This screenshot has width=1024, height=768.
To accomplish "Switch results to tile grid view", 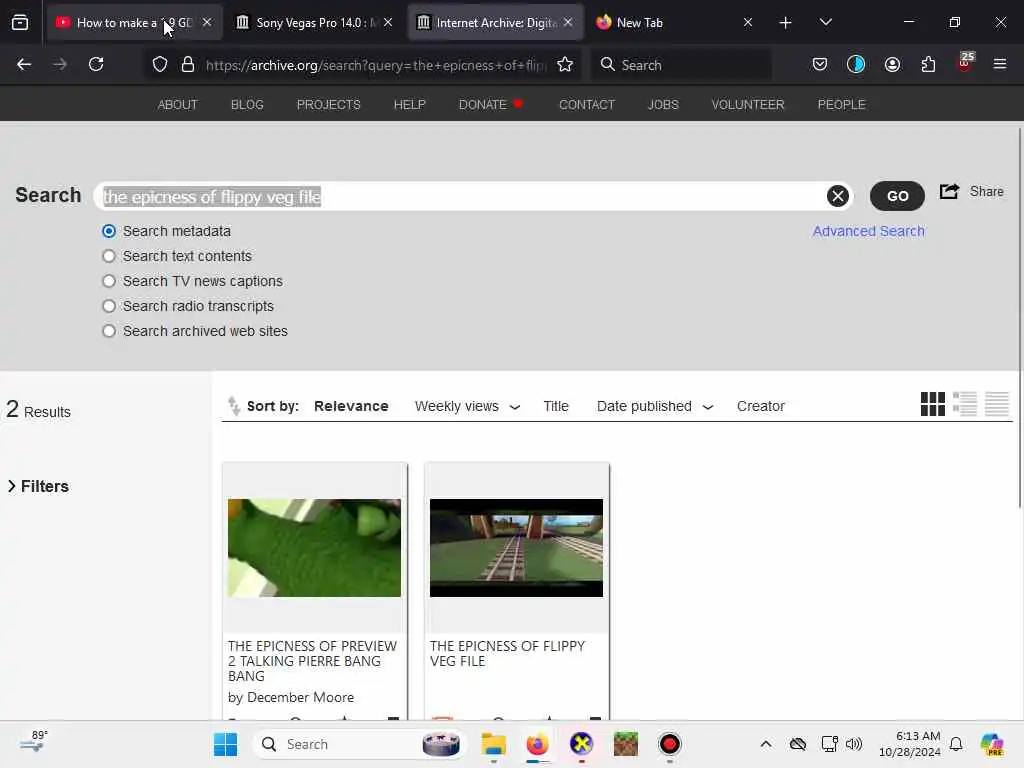I will (933, 404).
